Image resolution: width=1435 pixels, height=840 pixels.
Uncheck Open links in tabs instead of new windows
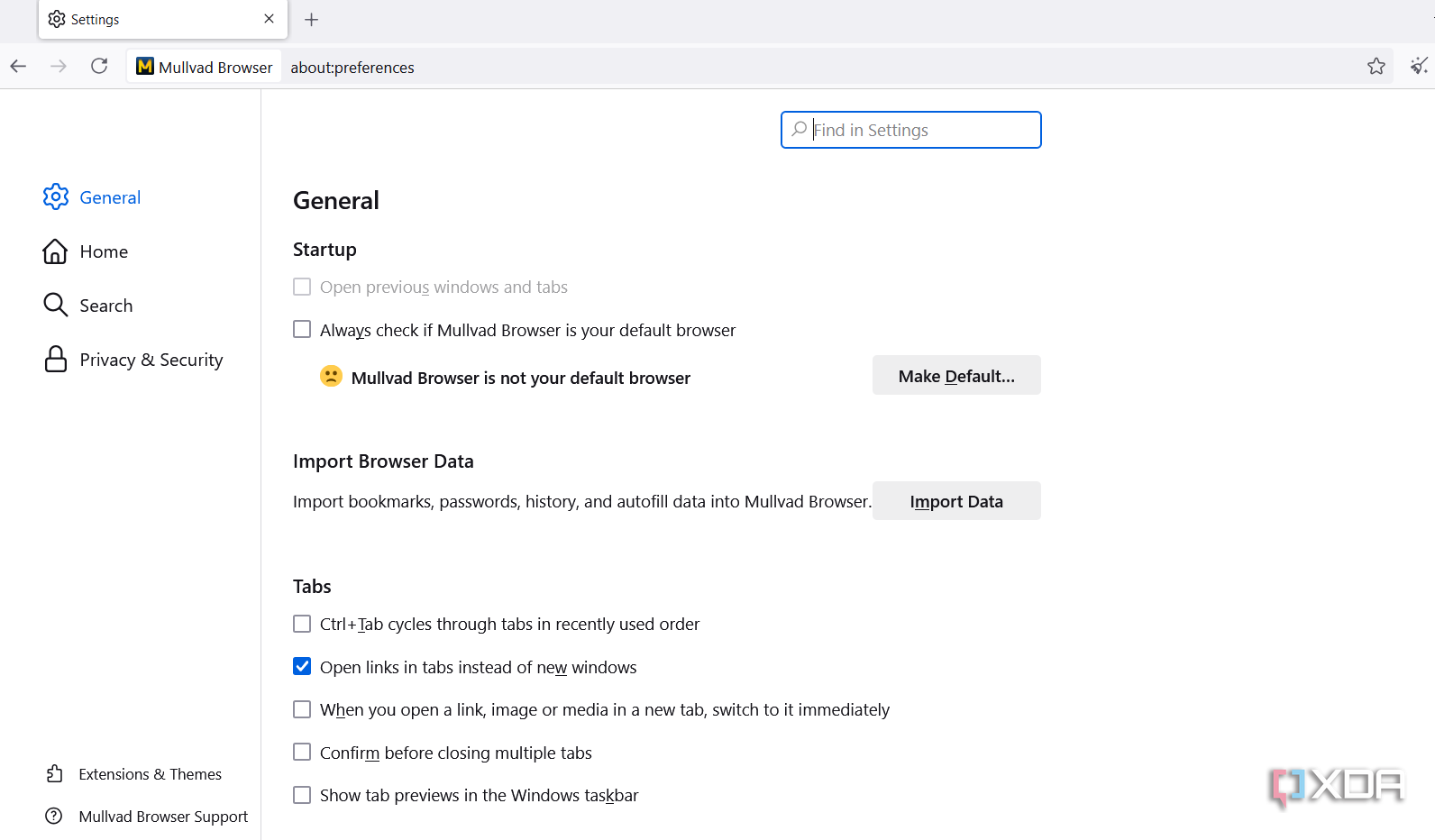302,666
